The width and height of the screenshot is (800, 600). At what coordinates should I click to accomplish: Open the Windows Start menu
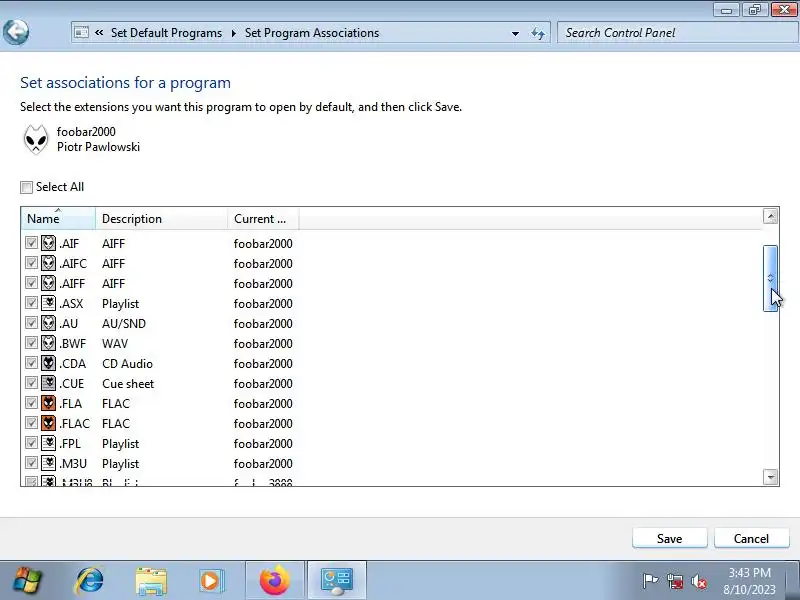pos(27,580)
